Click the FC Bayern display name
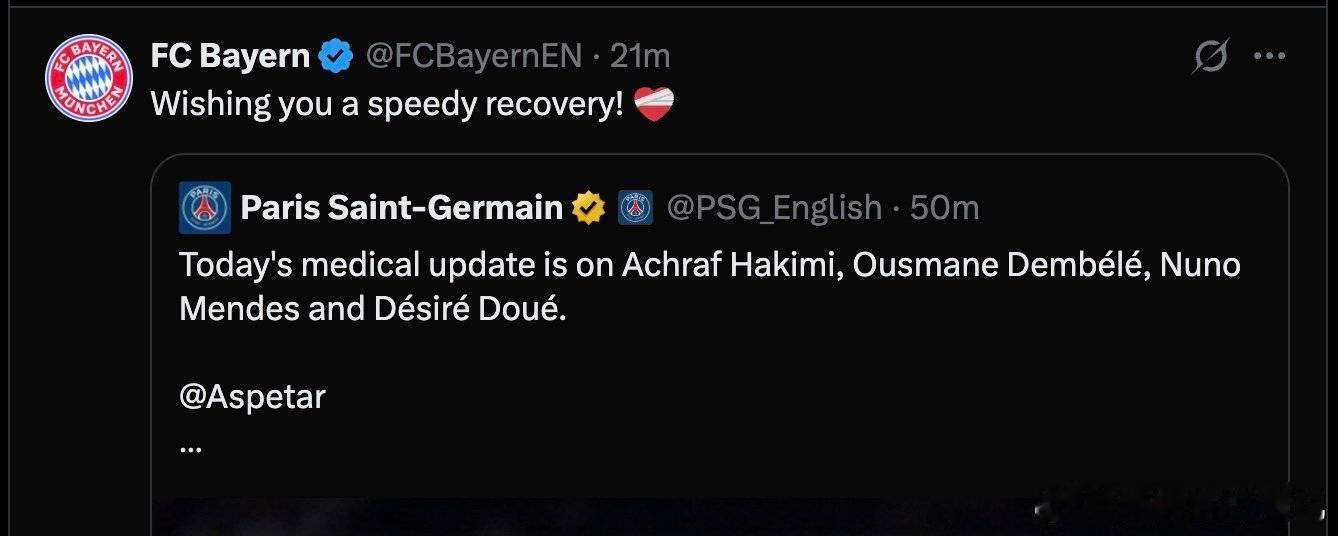Screen dimensions: 1338x536 (x=230, y=56)
